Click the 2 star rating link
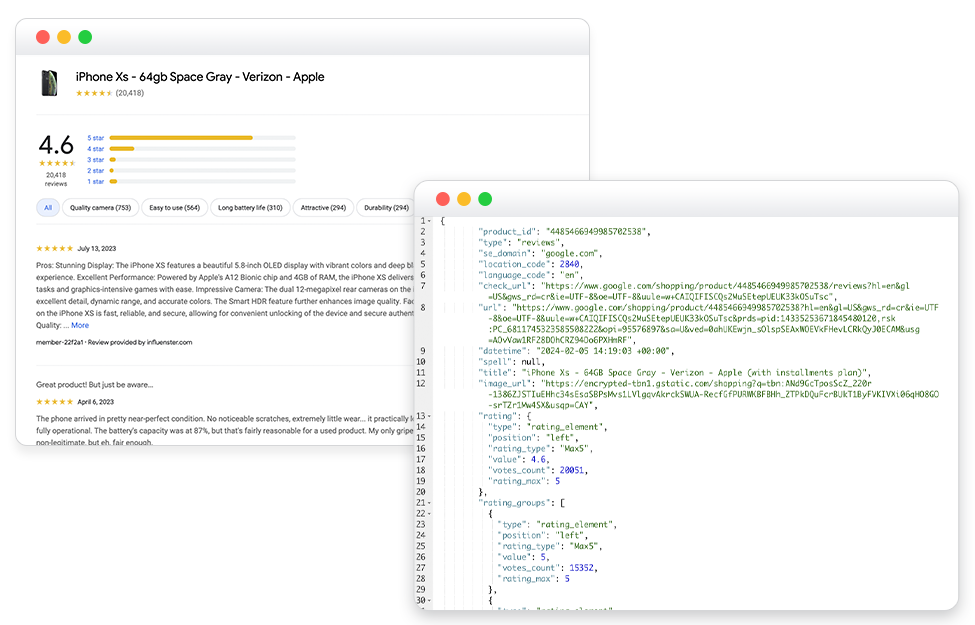Screen dimensions: 975x625 click(96, 170)
